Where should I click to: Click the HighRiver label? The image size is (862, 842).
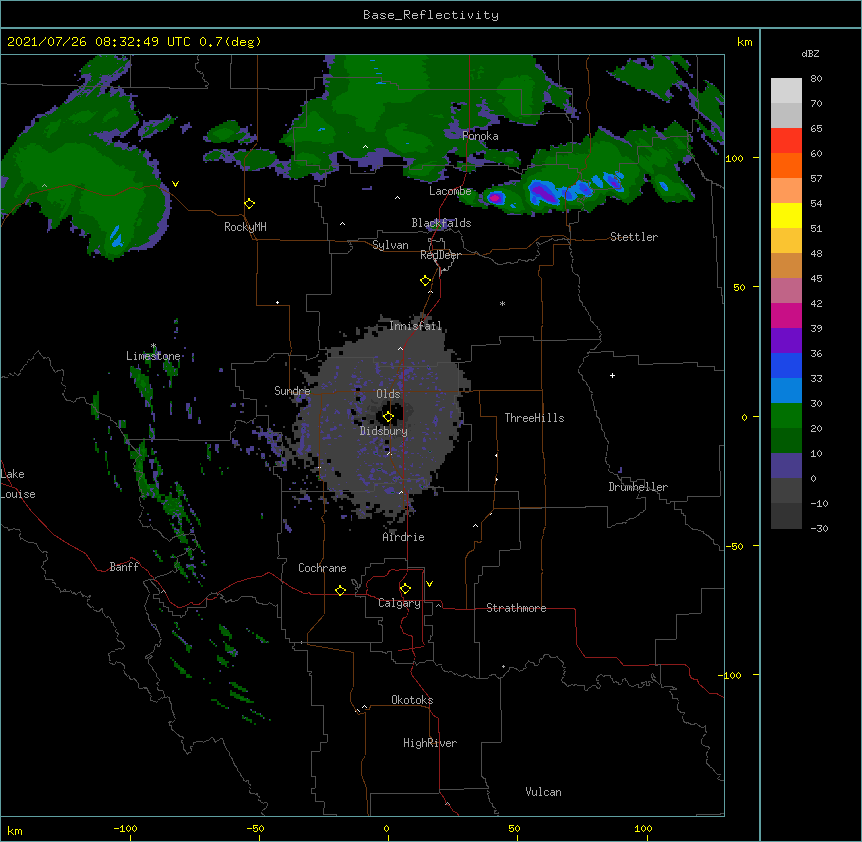click(x=430, y=743)
